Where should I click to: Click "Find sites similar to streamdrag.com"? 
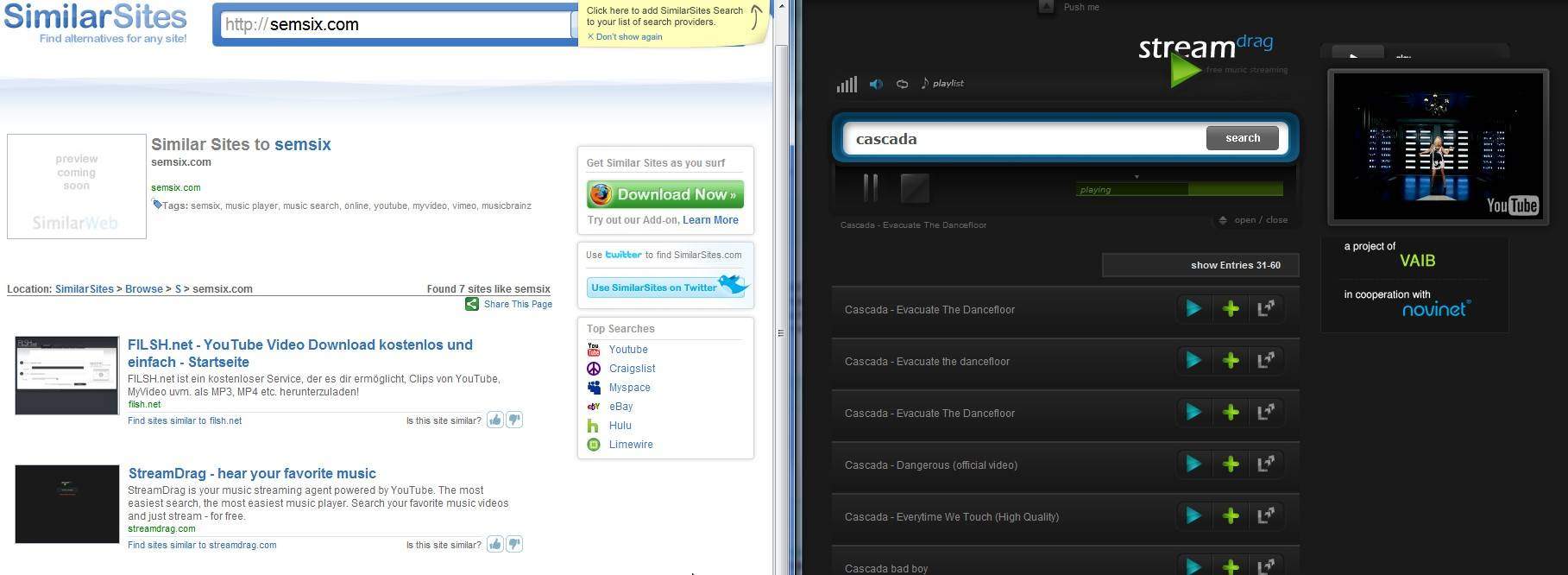point(202,545)
